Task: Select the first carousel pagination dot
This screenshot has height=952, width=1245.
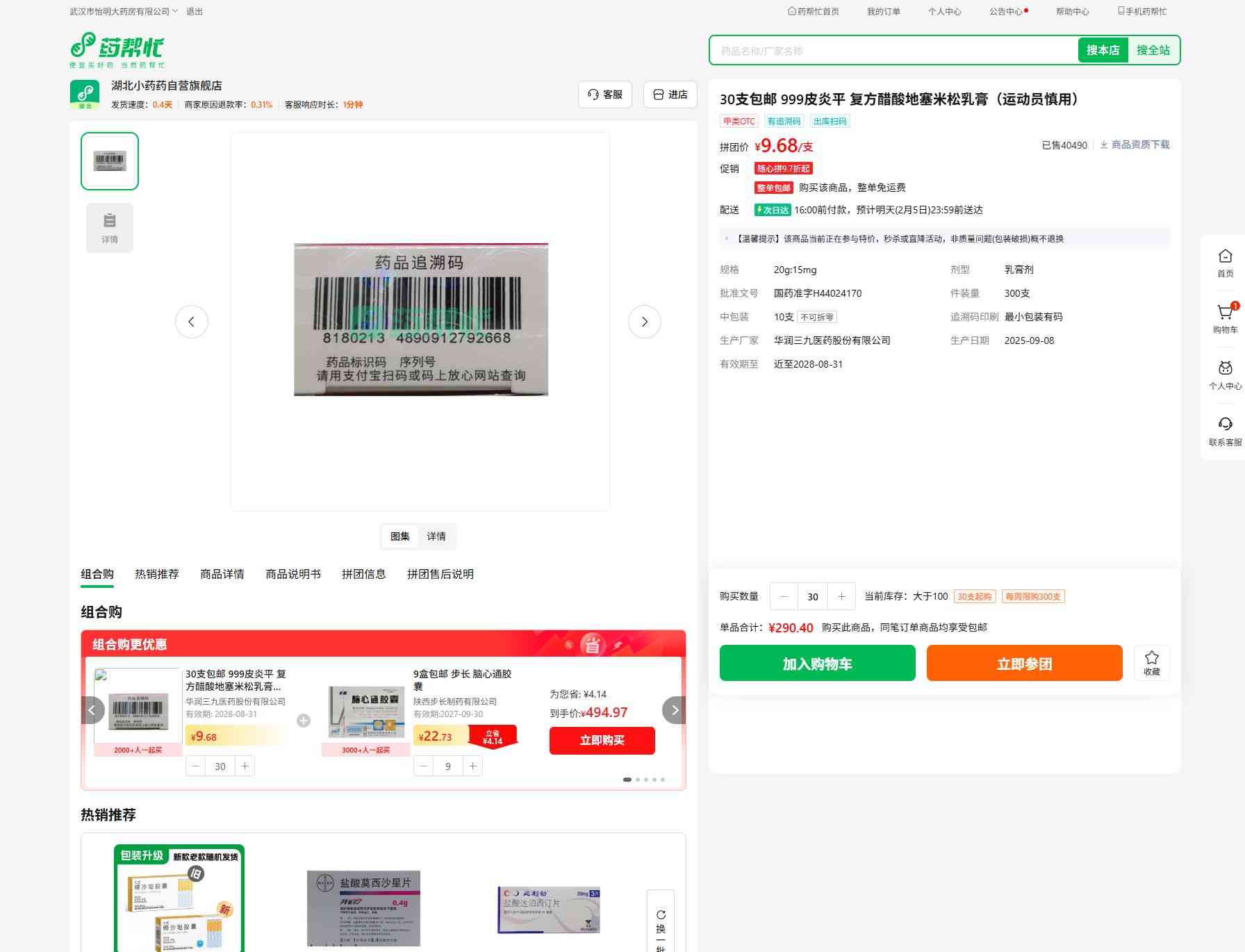Action: tap(627, 780)
